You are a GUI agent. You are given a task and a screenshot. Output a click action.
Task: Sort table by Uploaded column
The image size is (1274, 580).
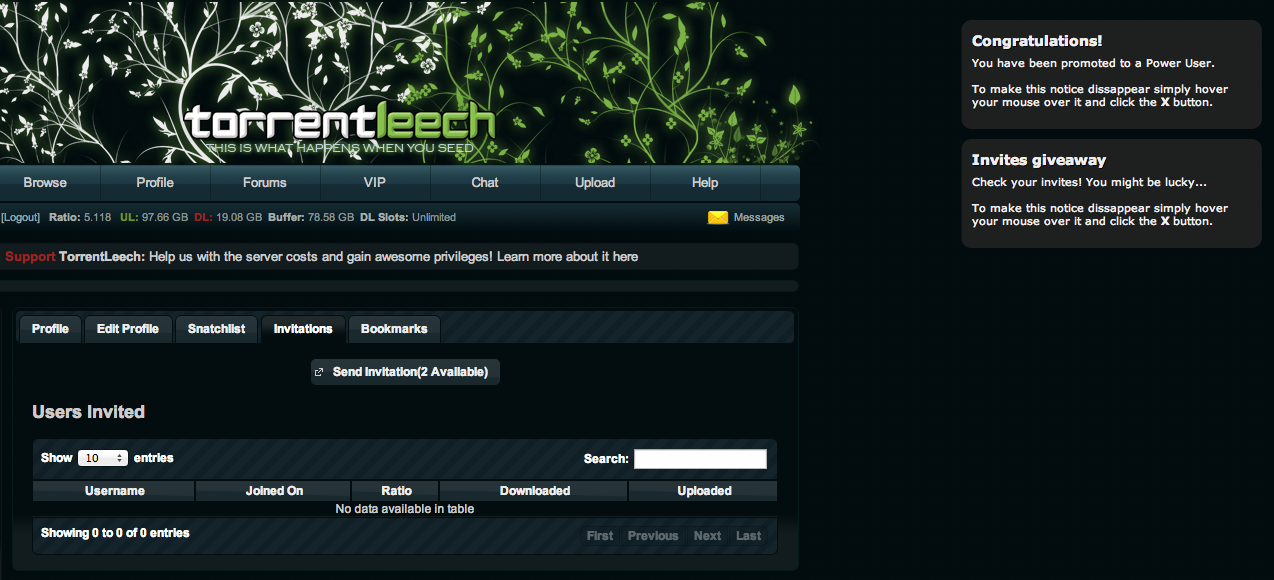pos(703,491)
